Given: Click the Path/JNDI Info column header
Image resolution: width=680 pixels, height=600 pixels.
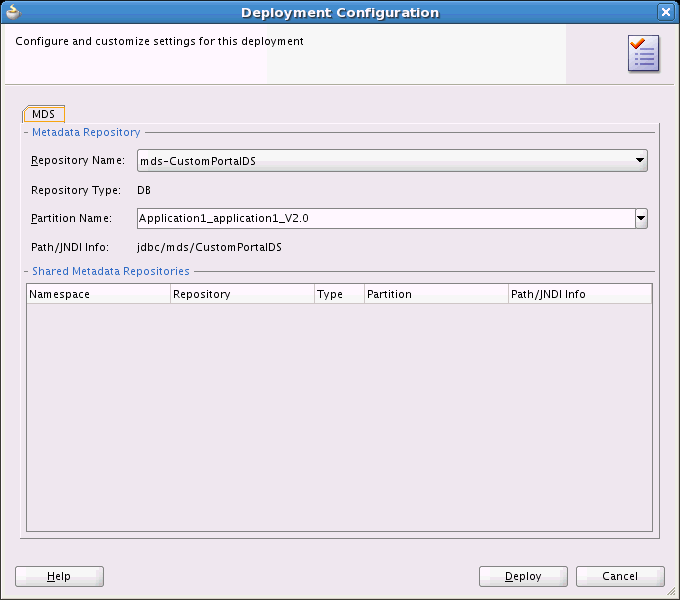Looking at the screenshot, I should click(580, 294).
